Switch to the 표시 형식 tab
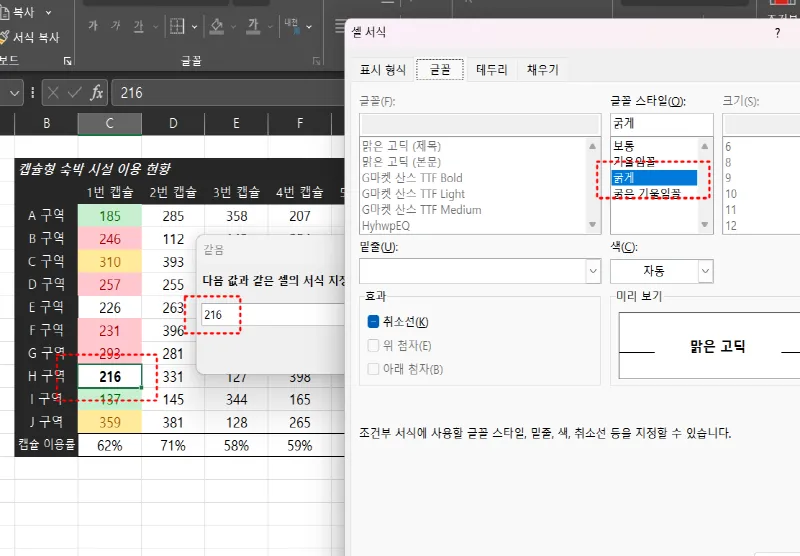Viewport: 800px width, 556px height. coord(383,70)
